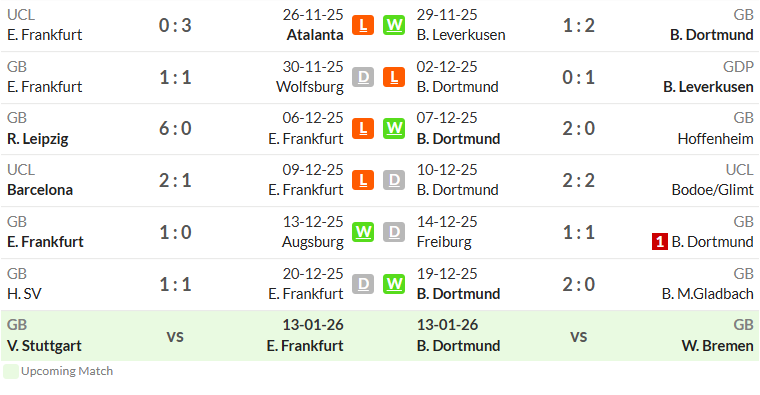Image resolution: width=760 pixels, height=395 pixels.
Task: Click the W badge for Dortmund vs Hoffenheim
Action: coord(394,128)
